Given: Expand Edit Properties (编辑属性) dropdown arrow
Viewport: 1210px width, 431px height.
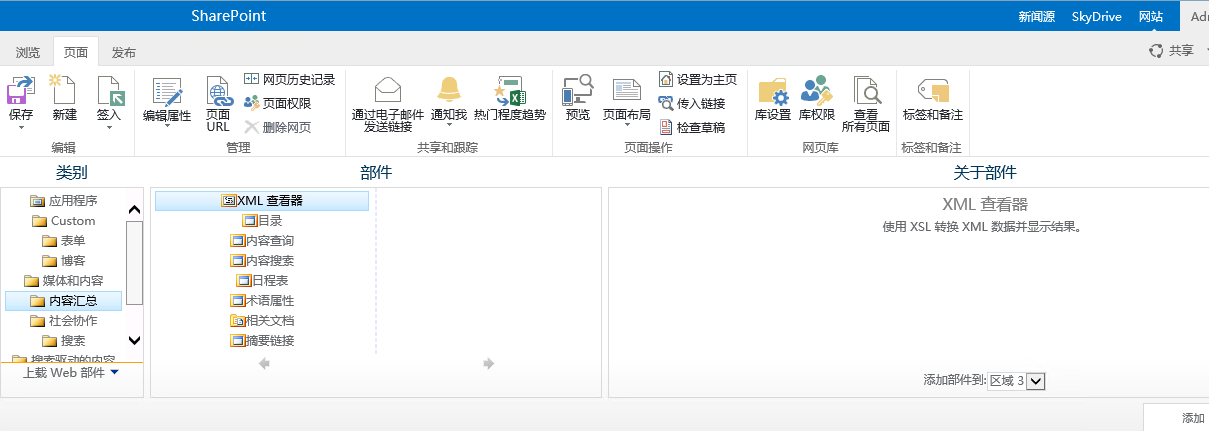Looking at the screenshot, I should pos(167,128).
